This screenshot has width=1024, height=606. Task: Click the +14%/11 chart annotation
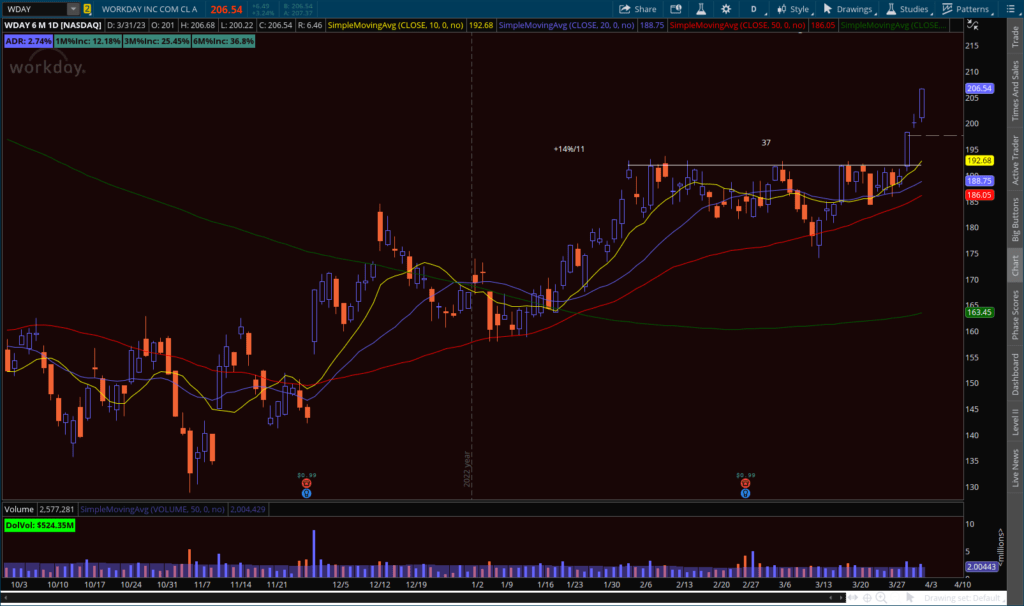tap(569, 149)
